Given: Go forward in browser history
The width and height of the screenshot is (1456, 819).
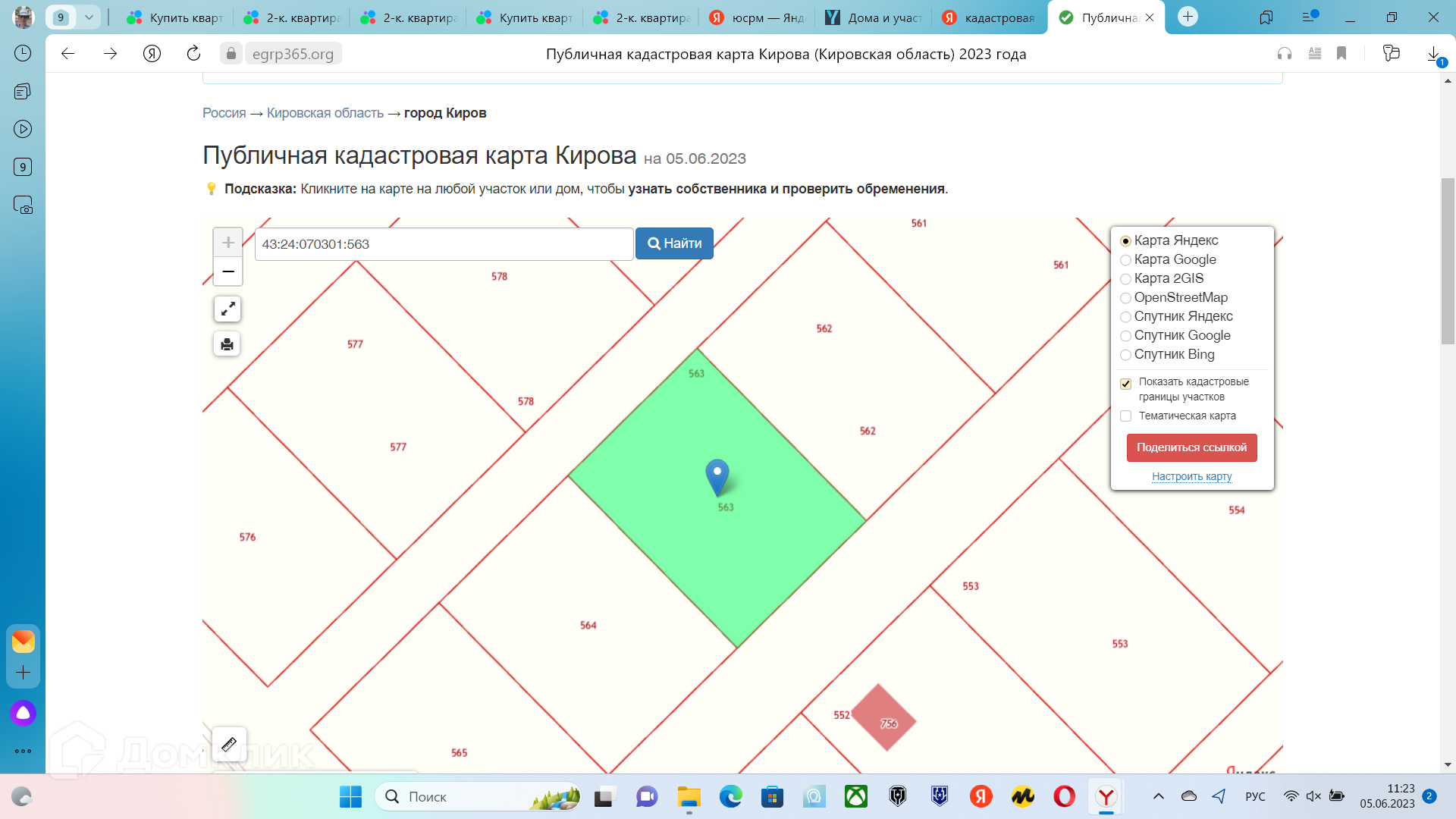Looking at the screenshot, I should click(x=111, y=54).
